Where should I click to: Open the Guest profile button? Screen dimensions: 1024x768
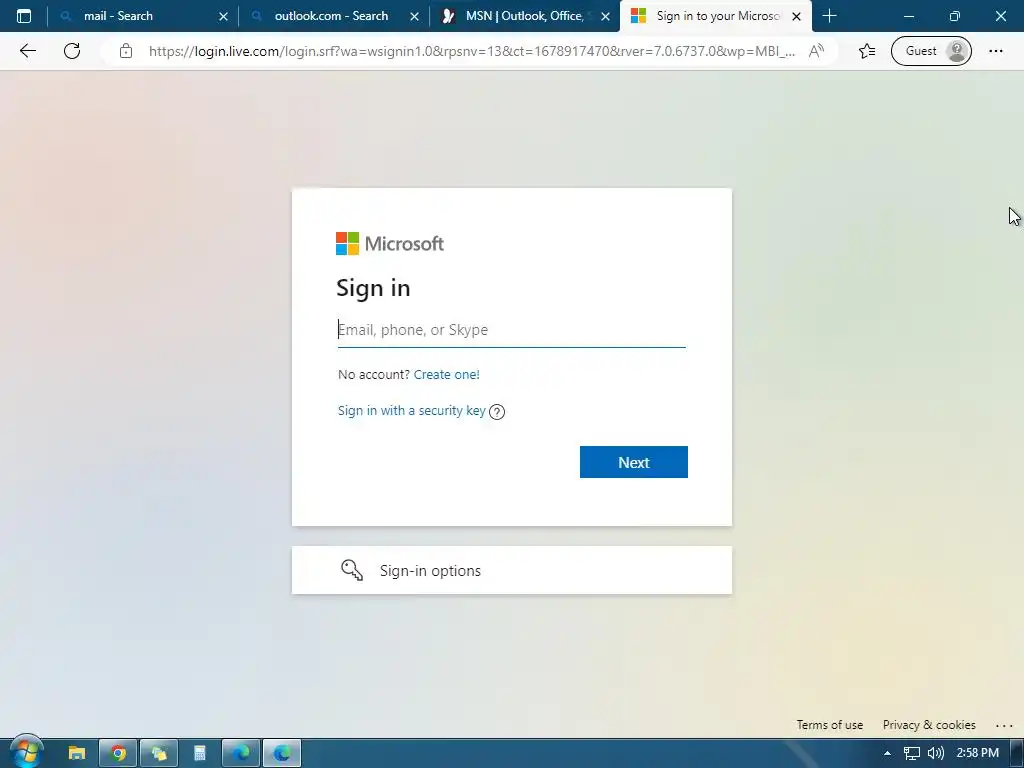point(931,51)
